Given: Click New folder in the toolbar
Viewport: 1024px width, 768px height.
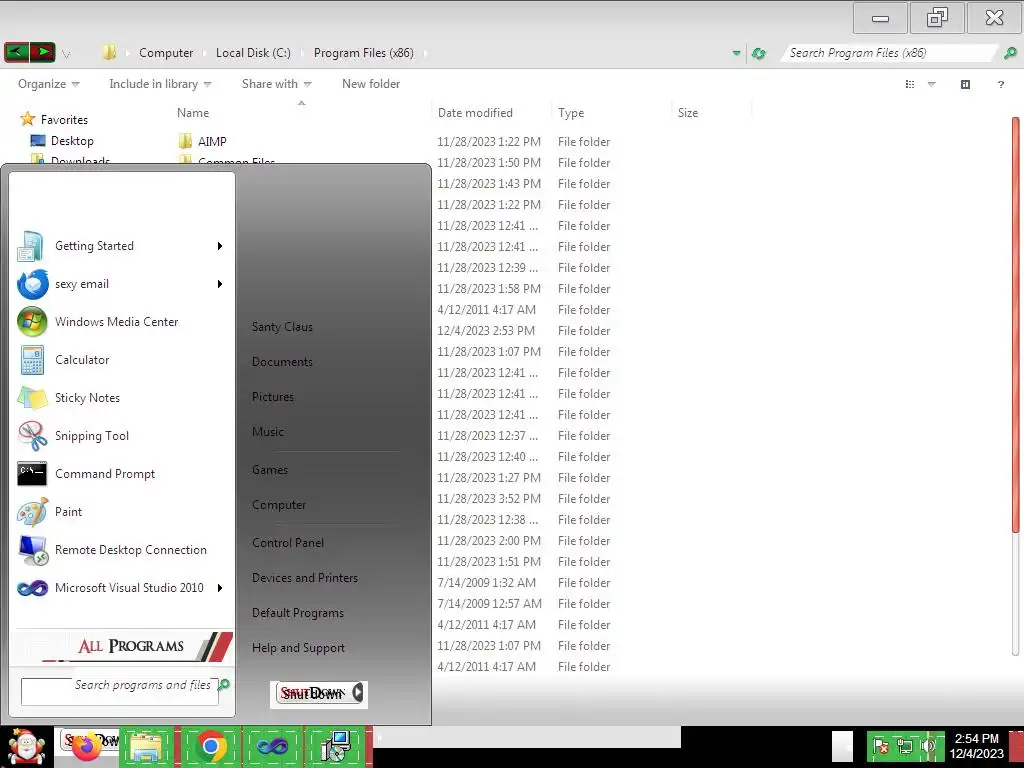Looking at the screenshot, I should (371, 84).
